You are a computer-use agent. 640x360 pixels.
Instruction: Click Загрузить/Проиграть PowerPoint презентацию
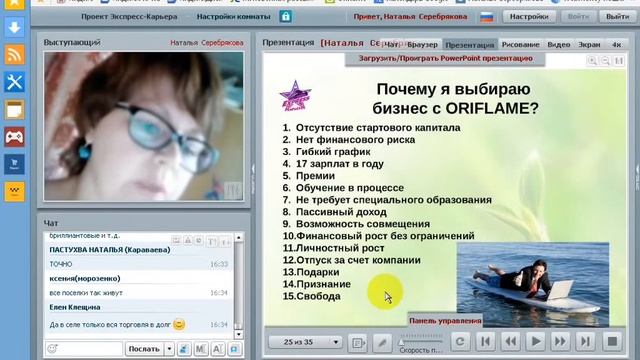[x=445, y=58]
